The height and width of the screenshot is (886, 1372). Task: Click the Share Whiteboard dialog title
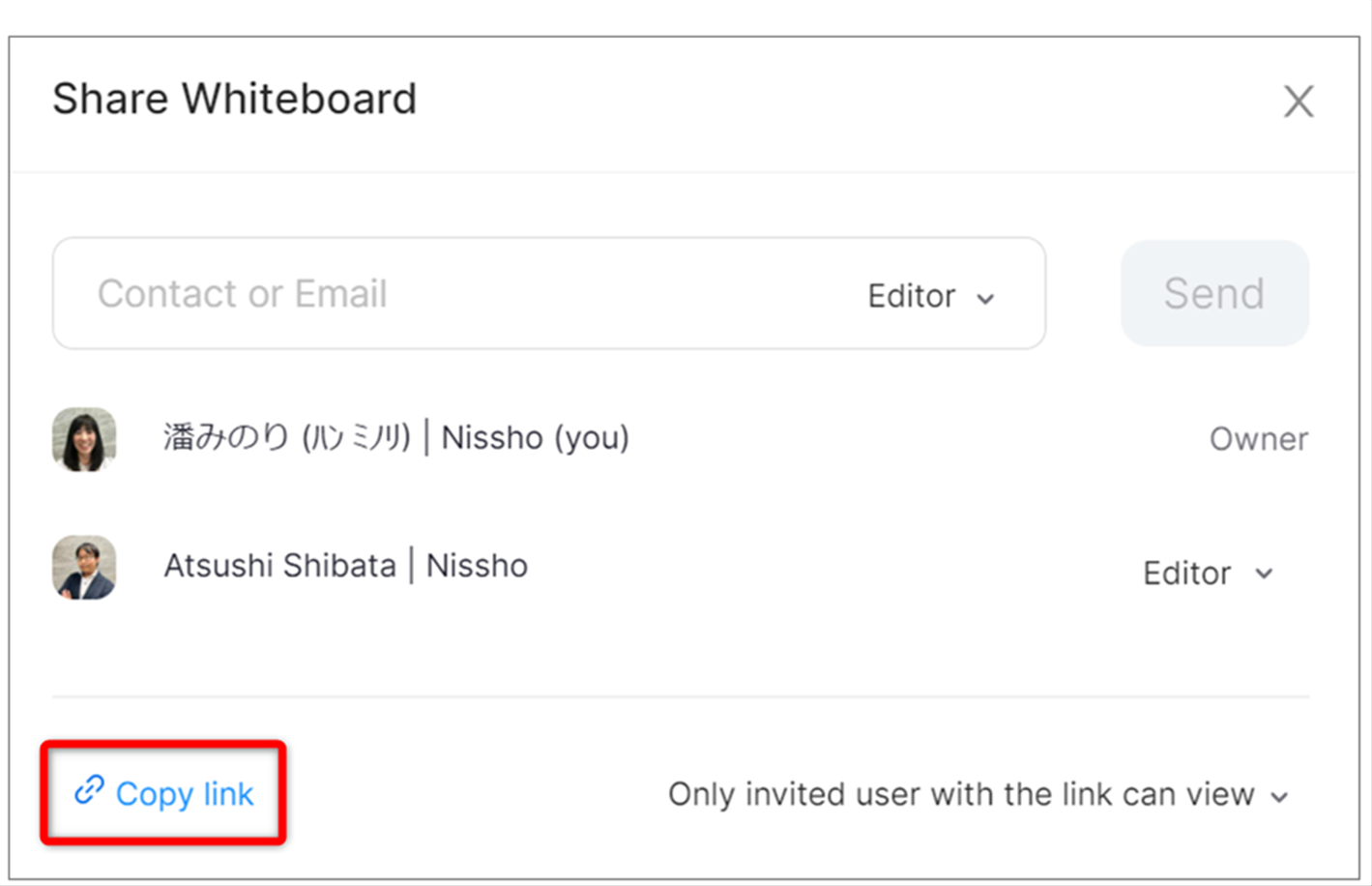pyautogui.click(x=235, y=99)
